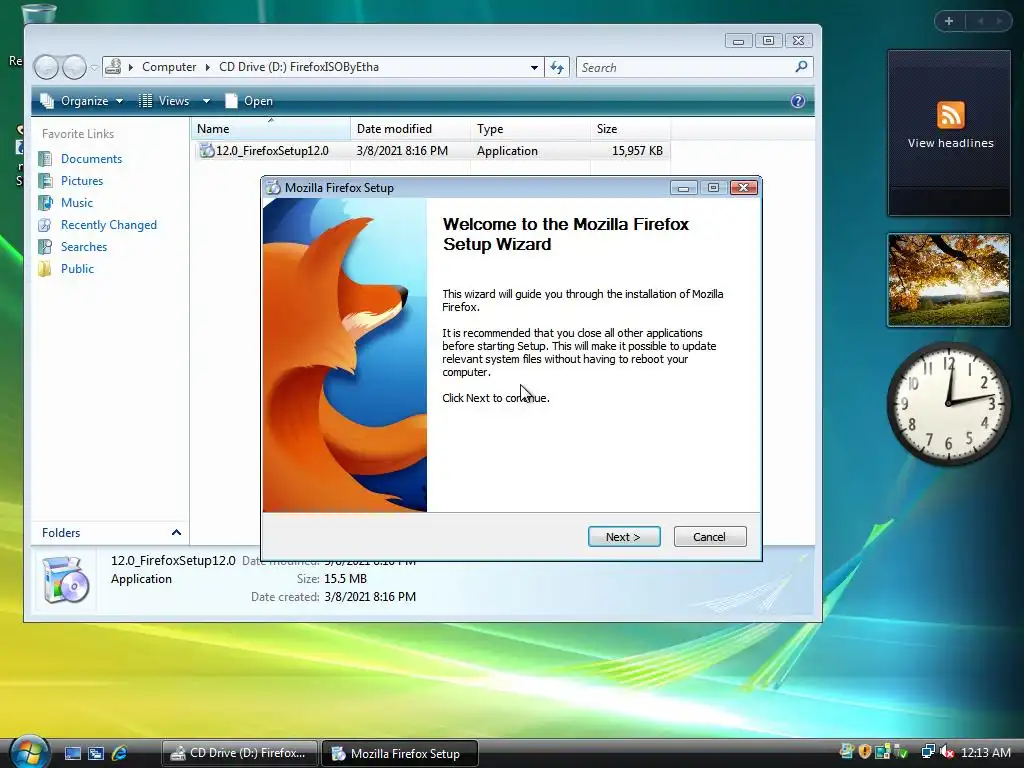Open Pictures in Favorite Links

[x=82, y=181]
